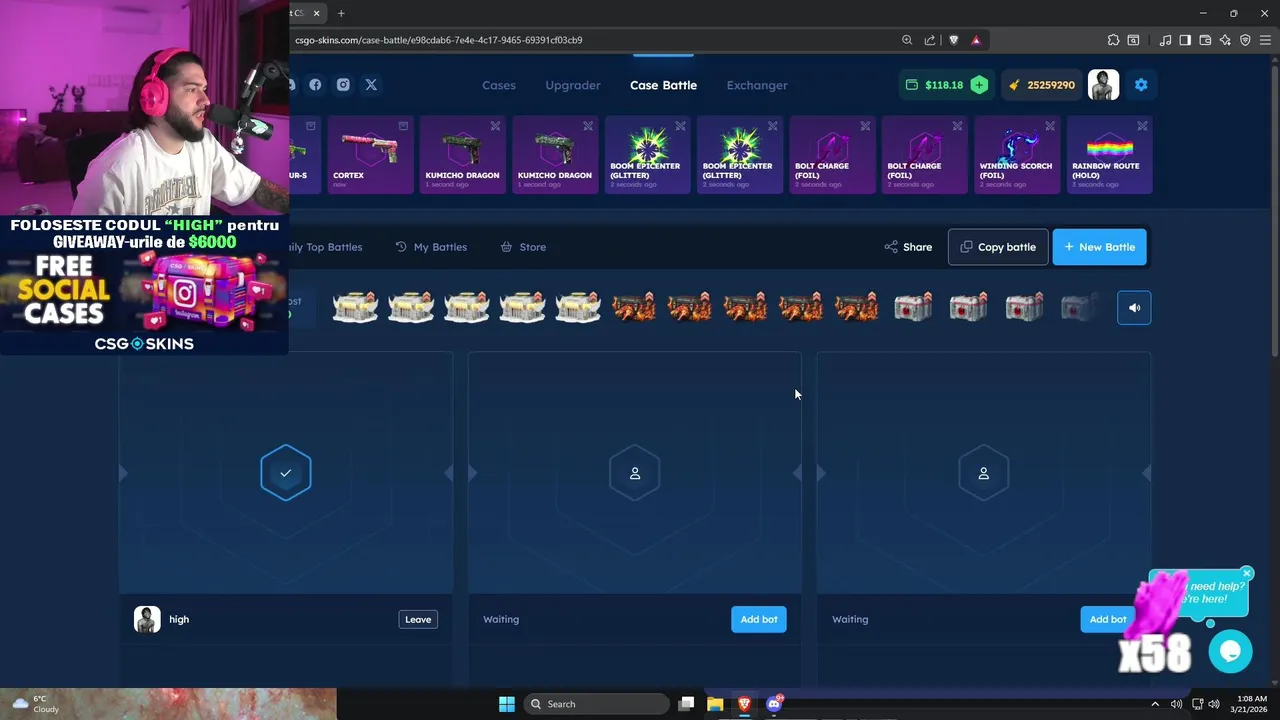Open live chat support bubble
This screenshot has width=1280, height=720.
coord(1230,652)
